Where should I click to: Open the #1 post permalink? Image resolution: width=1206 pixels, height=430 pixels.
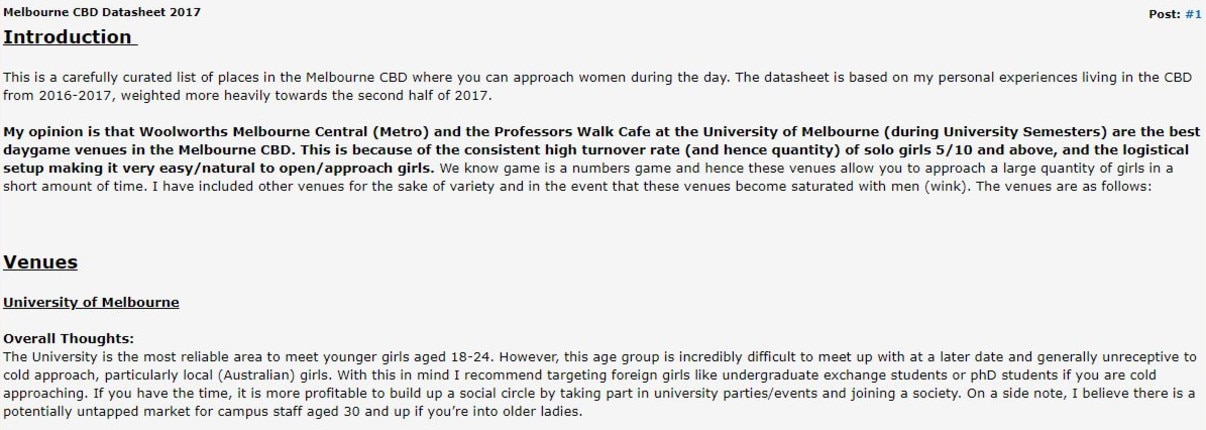point(1193,14)
